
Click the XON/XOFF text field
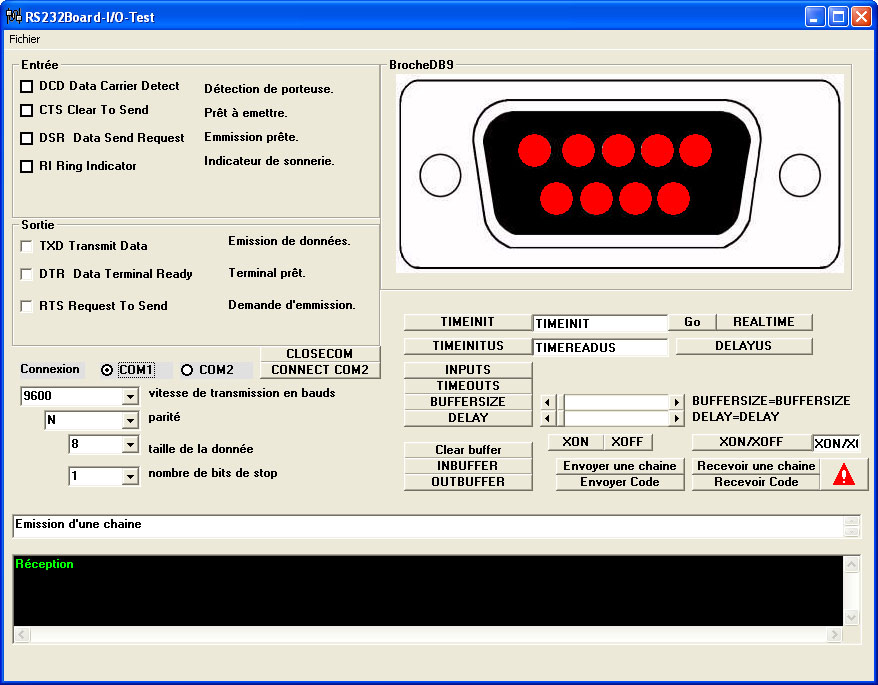coord(836,443)
